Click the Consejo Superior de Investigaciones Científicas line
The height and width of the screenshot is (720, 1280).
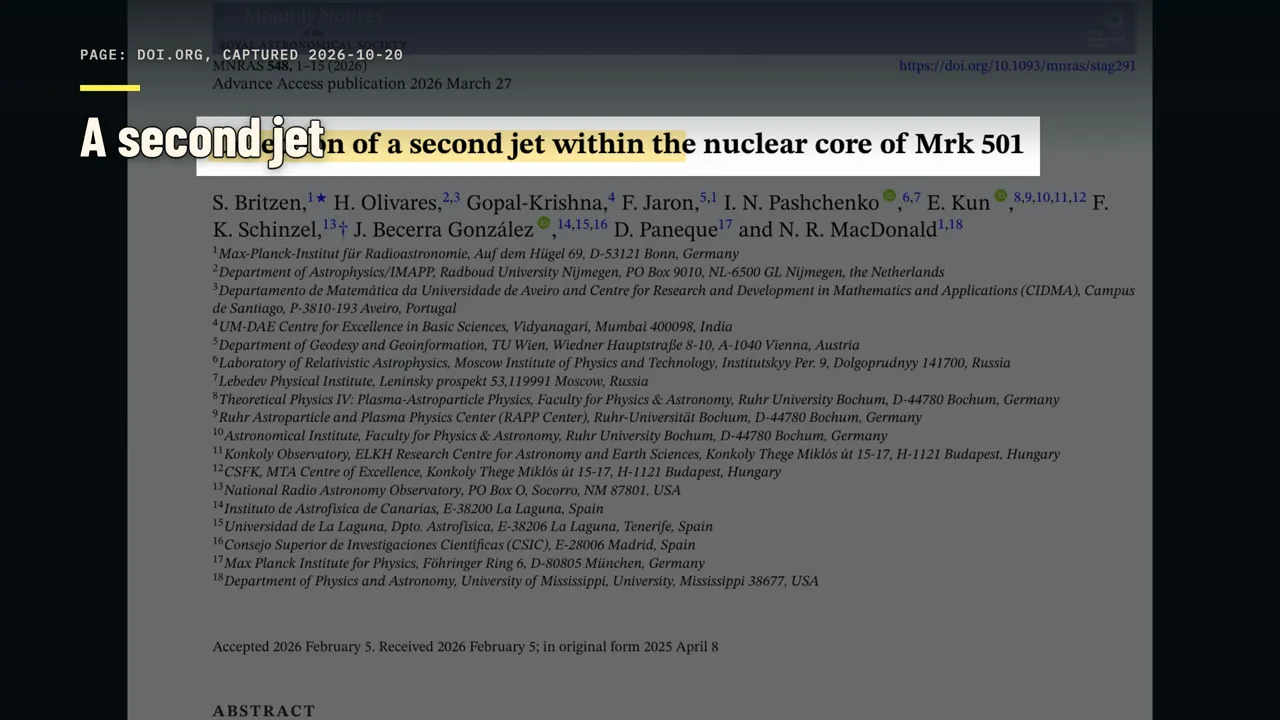pos(453,545)
